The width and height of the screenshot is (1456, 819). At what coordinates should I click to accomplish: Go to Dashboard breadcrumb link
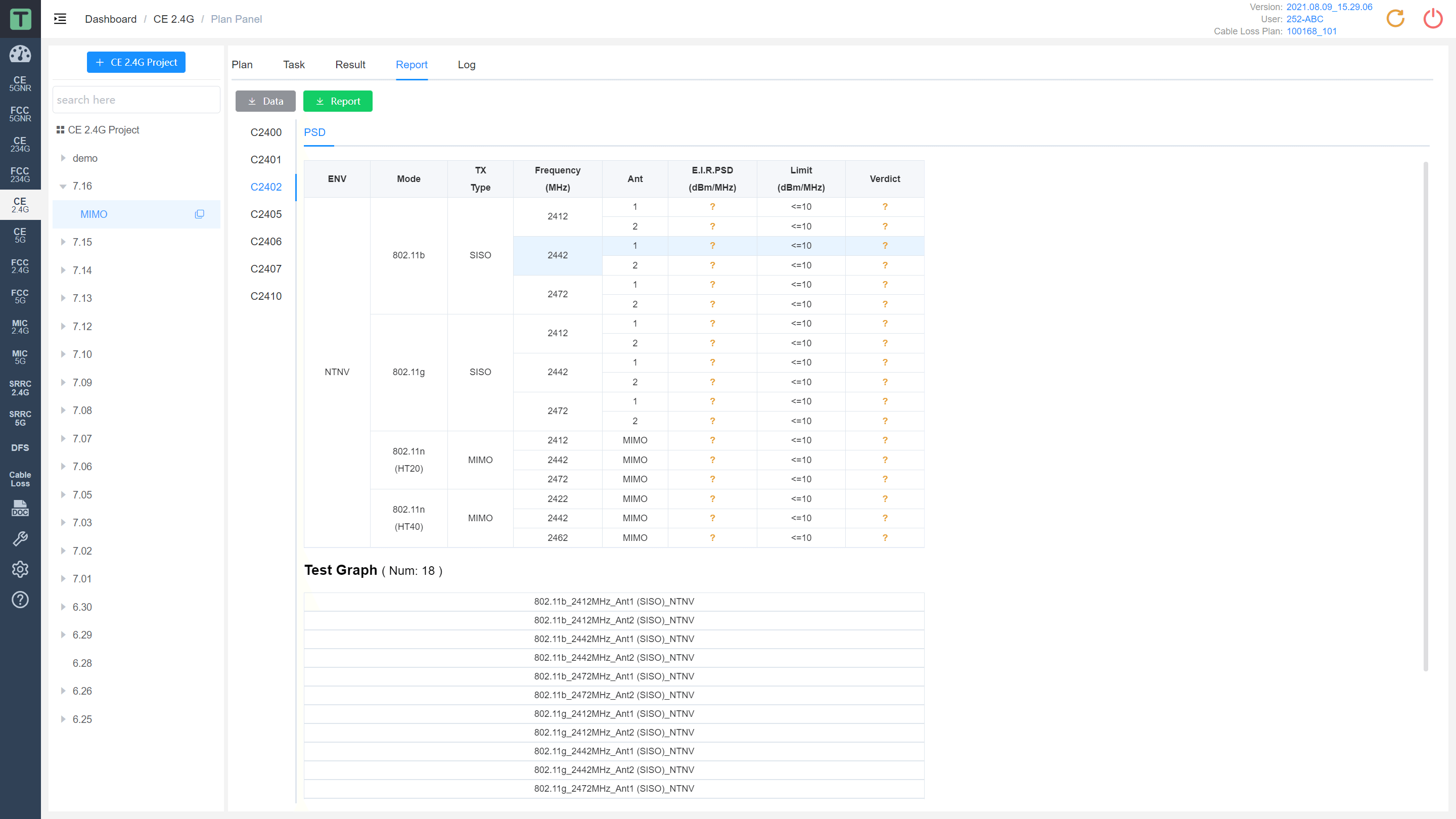(111, 19)
